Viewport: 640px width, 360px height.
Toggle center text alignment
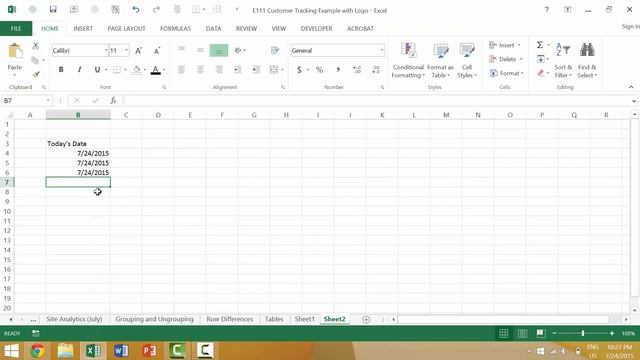200,70
